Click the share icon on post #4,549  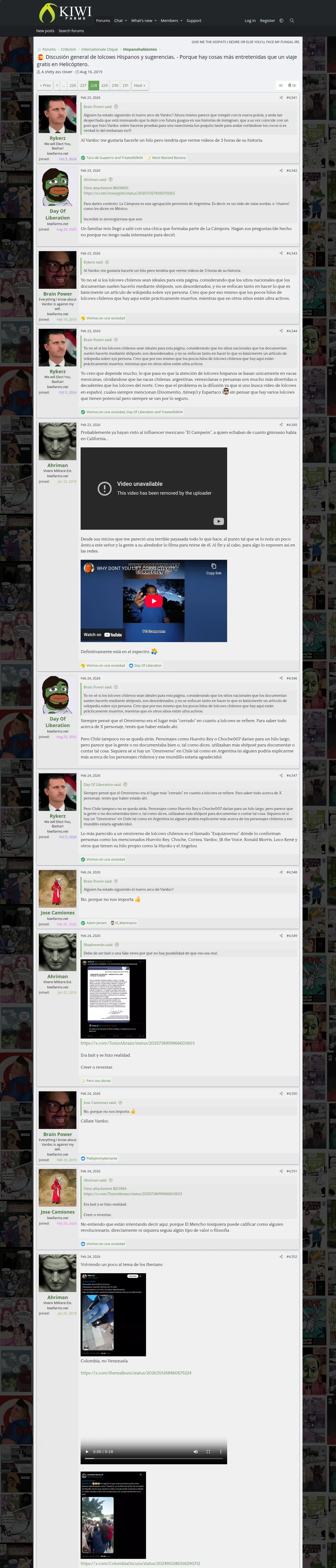(x=281, y=936)
